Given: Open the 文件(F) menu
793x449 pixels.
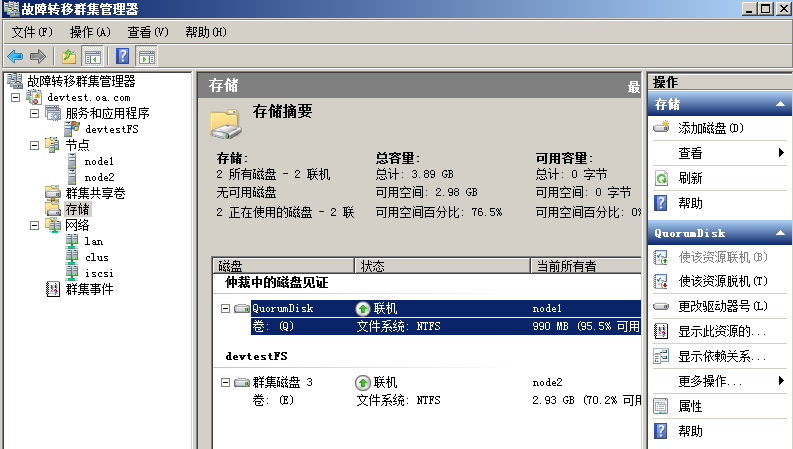Looking at the screenshot, I should click(32, 32).
